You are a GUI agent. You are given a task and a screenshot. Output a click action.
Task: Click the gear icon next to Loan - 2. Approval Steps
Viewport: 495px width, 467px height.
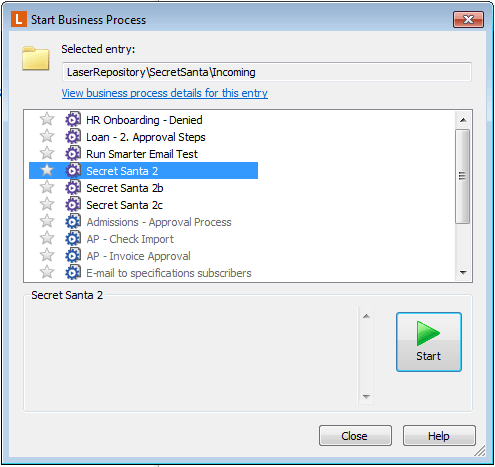coord(73,136)
